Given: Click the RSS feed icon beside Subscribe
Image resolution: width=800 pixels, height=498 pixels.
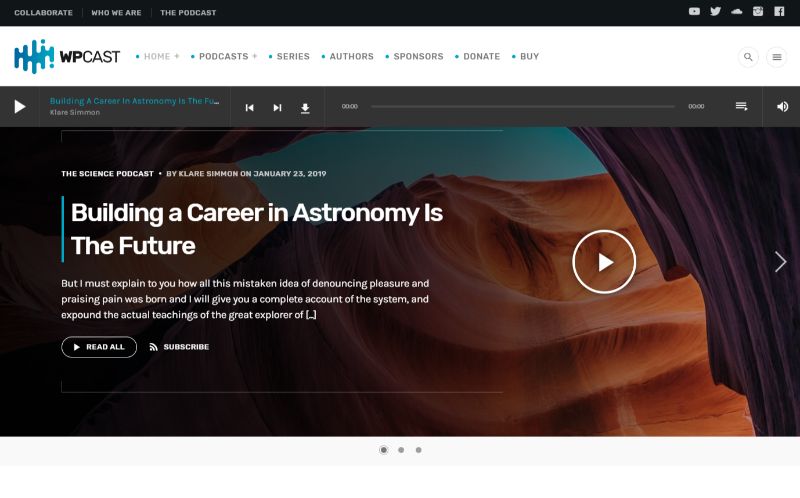Looking at the screenshot, I should point(153,347).
